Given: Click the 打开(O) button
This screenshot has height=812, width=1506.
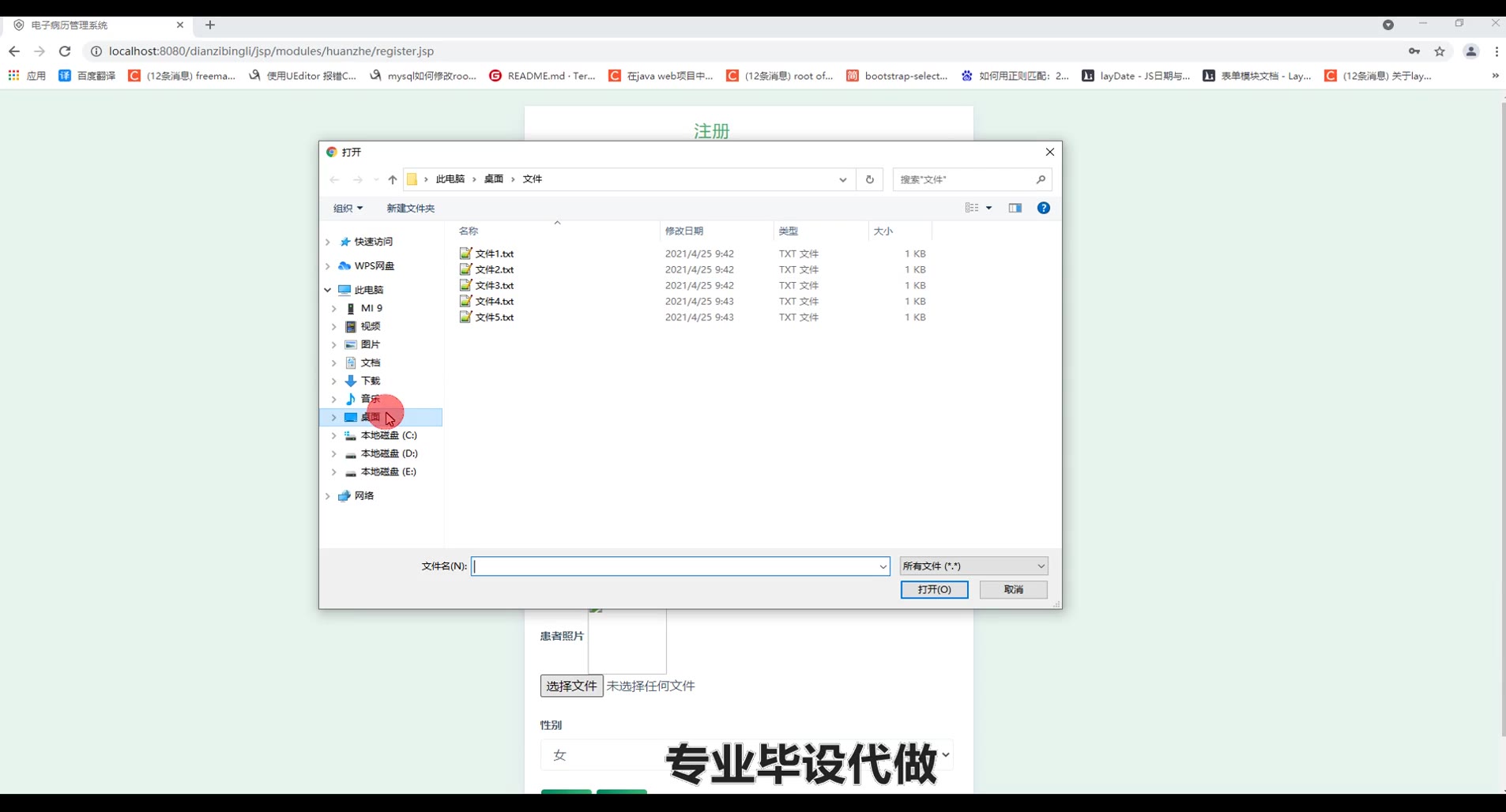Looking at the screenshot, I should pyautogui.click(x=934, y=589).
